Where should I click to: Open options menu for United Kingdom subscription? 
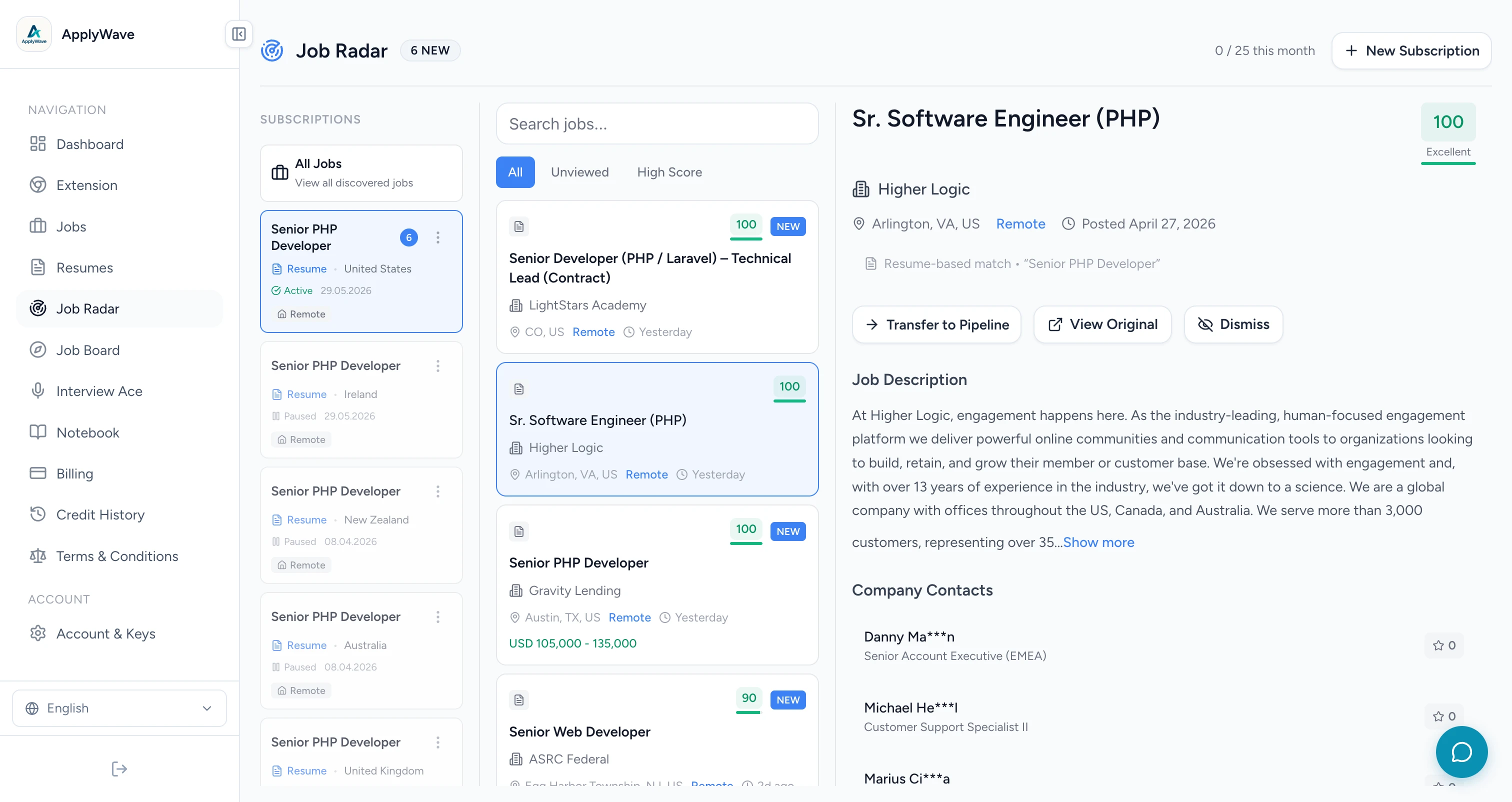click(x=438, y=742)
